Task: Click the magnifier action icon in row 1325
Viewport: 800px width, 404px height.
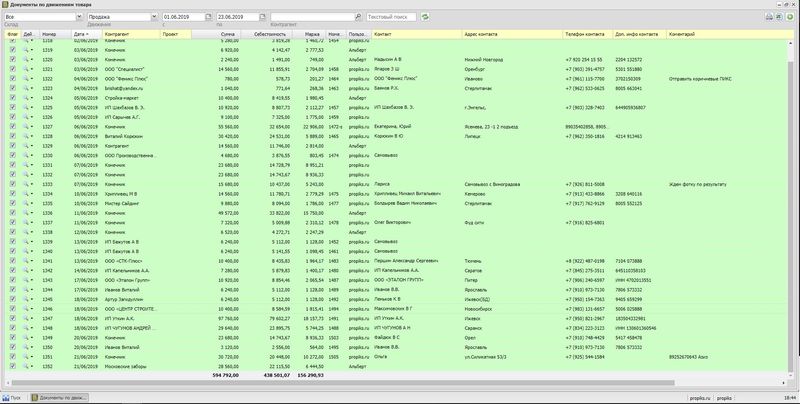Action: [26, 108]
